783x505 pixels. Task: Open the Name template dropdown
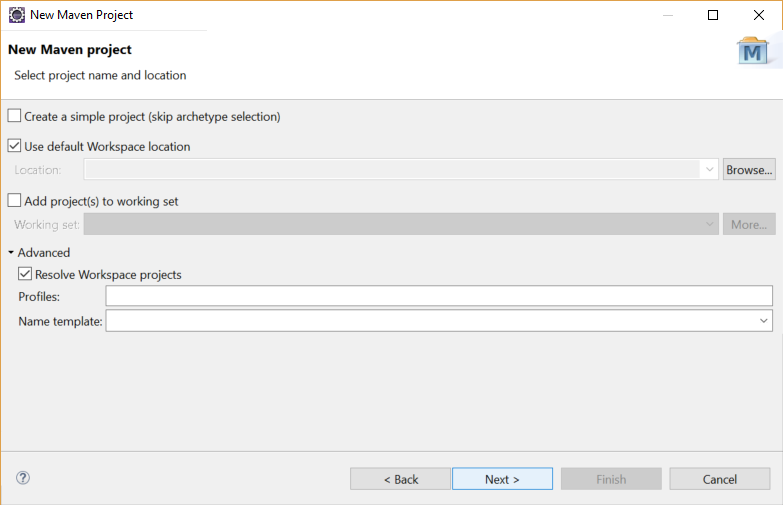point(764,321)
